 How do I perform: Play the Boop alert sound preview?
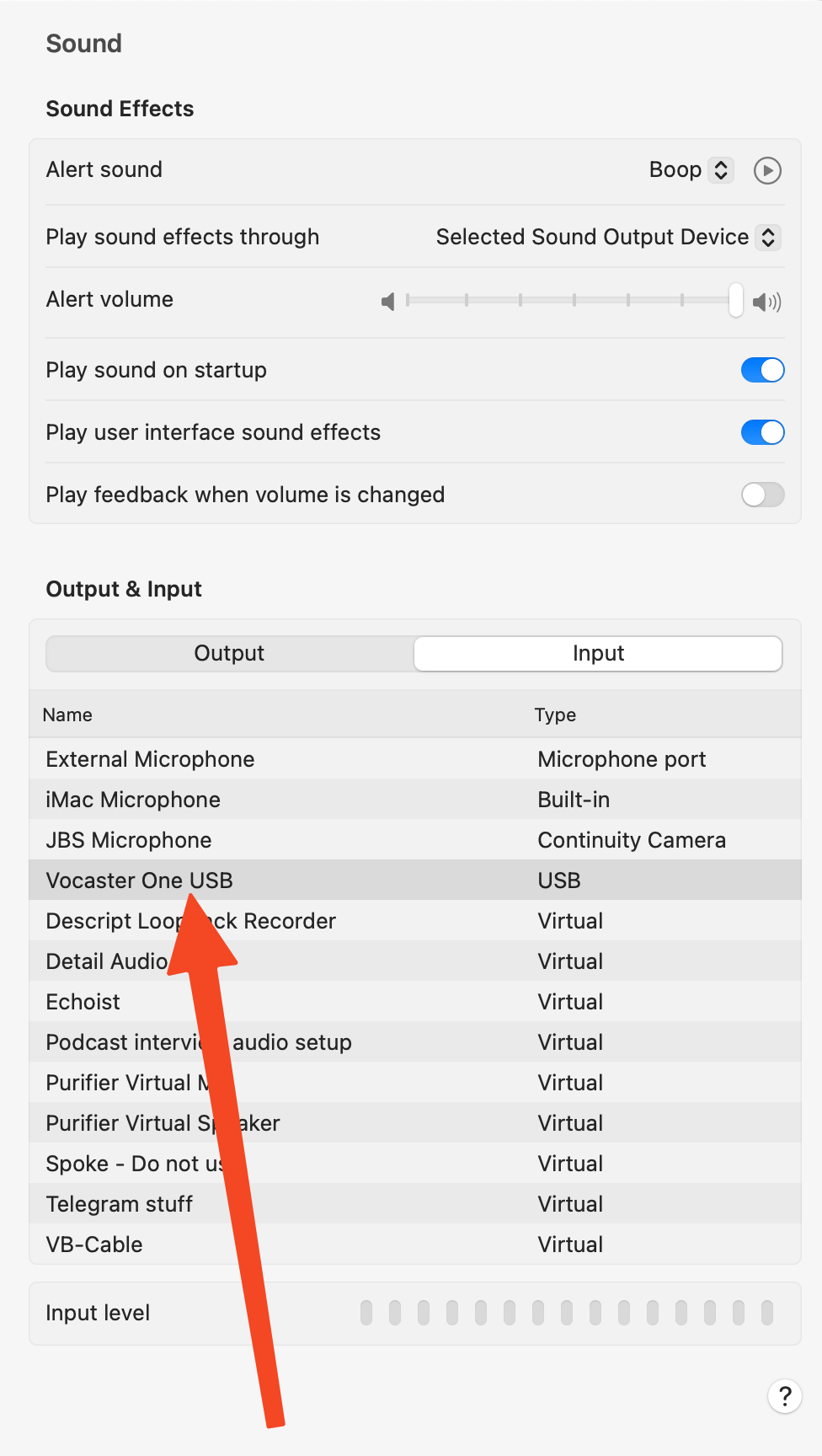tap(767, 170)
